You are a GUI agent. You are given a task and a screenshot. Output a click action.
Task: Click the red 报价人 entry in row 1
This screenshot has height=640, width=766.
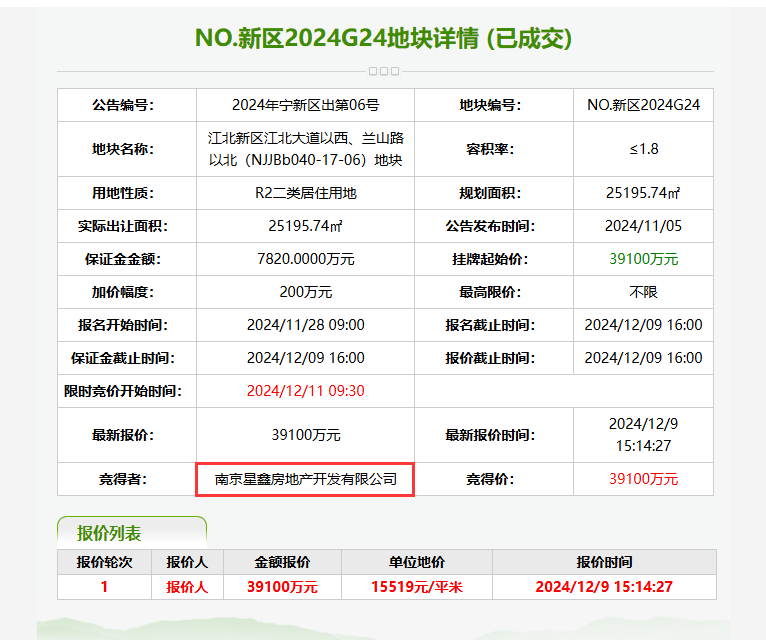[187, 587]
